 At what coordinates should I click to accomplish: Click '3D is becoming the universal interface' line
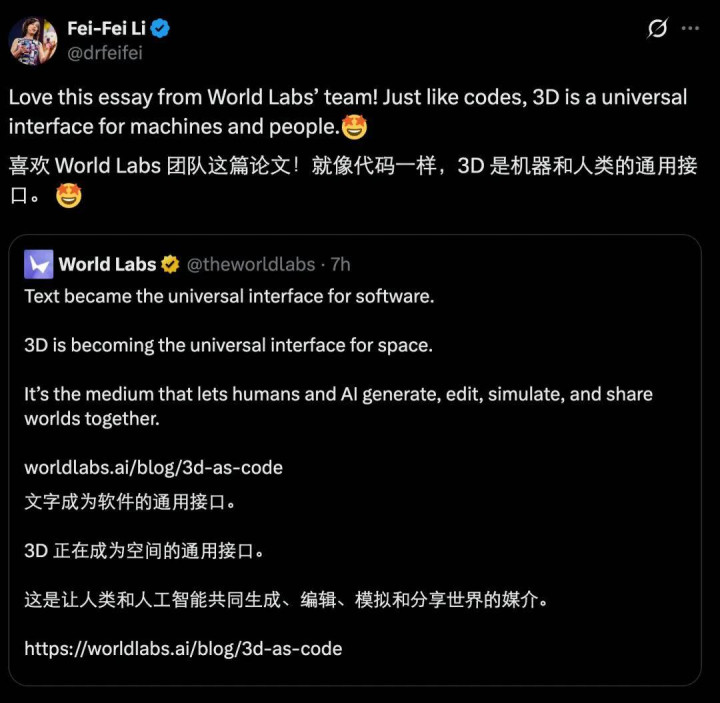[x=229, y=345]
